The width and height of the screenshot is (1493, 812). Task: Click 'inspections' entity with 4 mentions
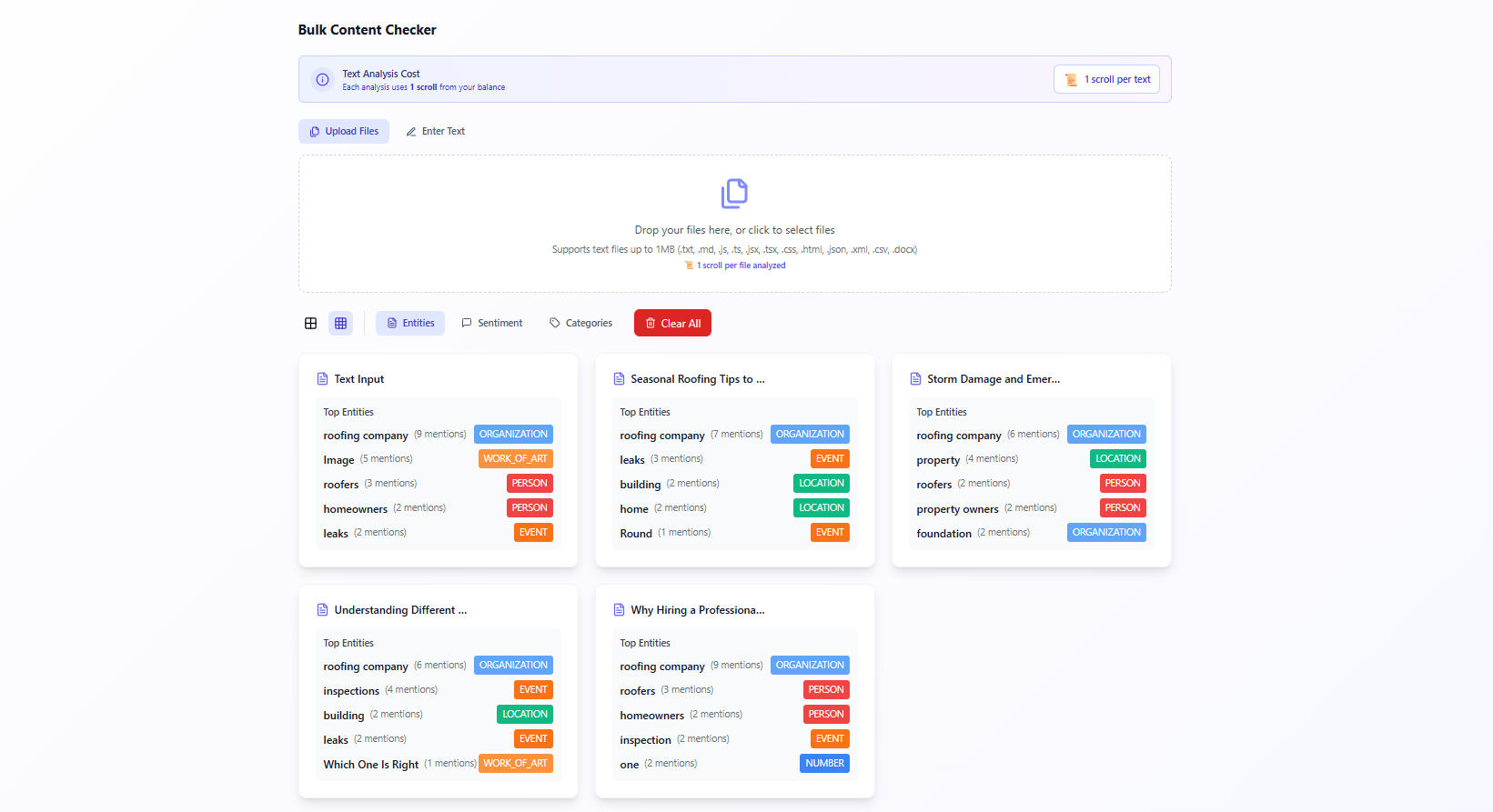click(351, 691)
